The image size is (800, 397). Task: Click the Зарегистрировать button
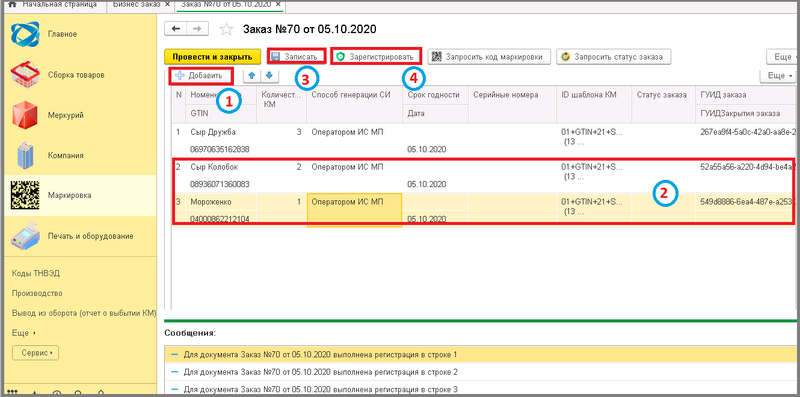[377, 57]
